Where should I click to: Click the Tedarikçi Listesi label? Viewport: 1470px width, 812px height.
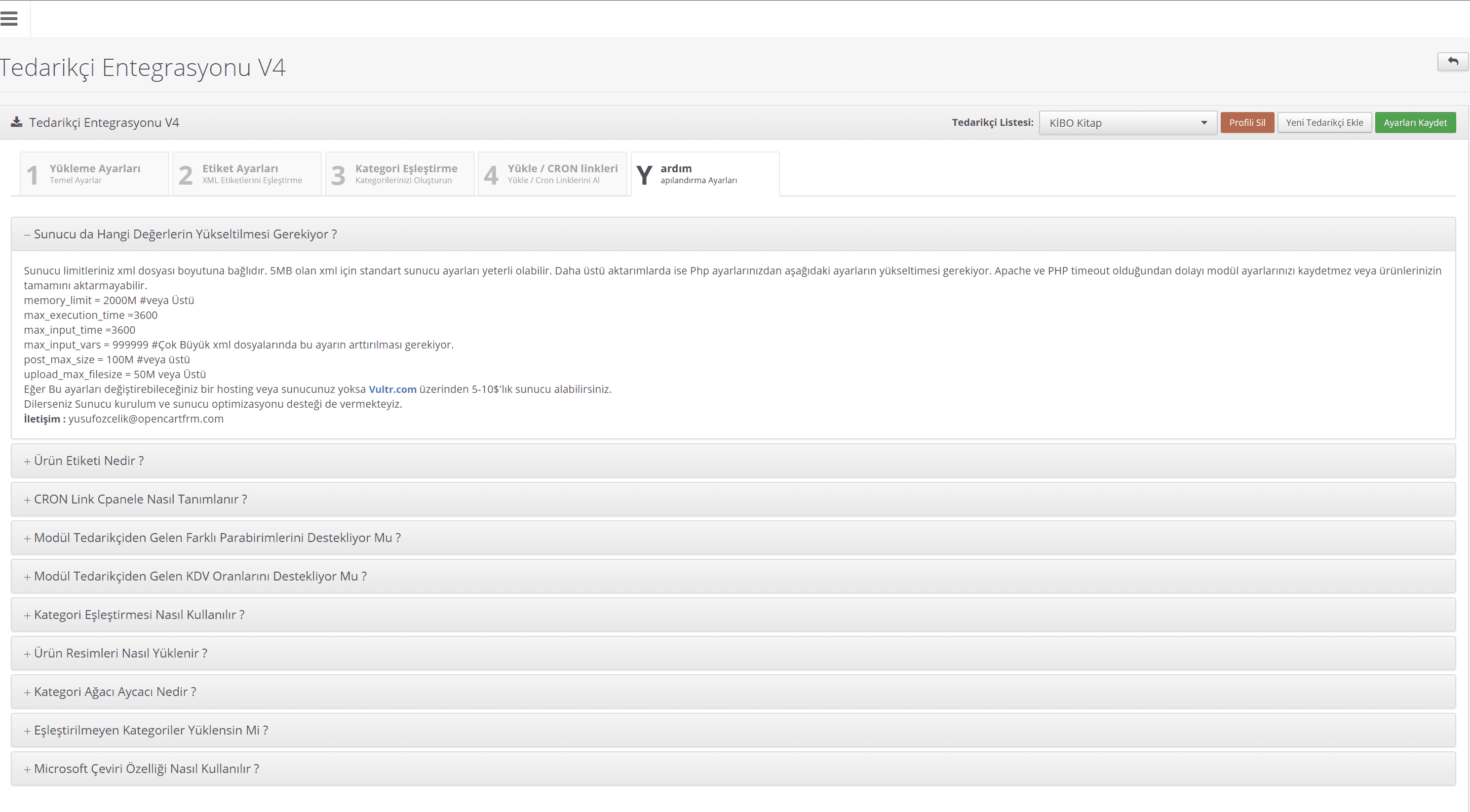click(992, 122)
